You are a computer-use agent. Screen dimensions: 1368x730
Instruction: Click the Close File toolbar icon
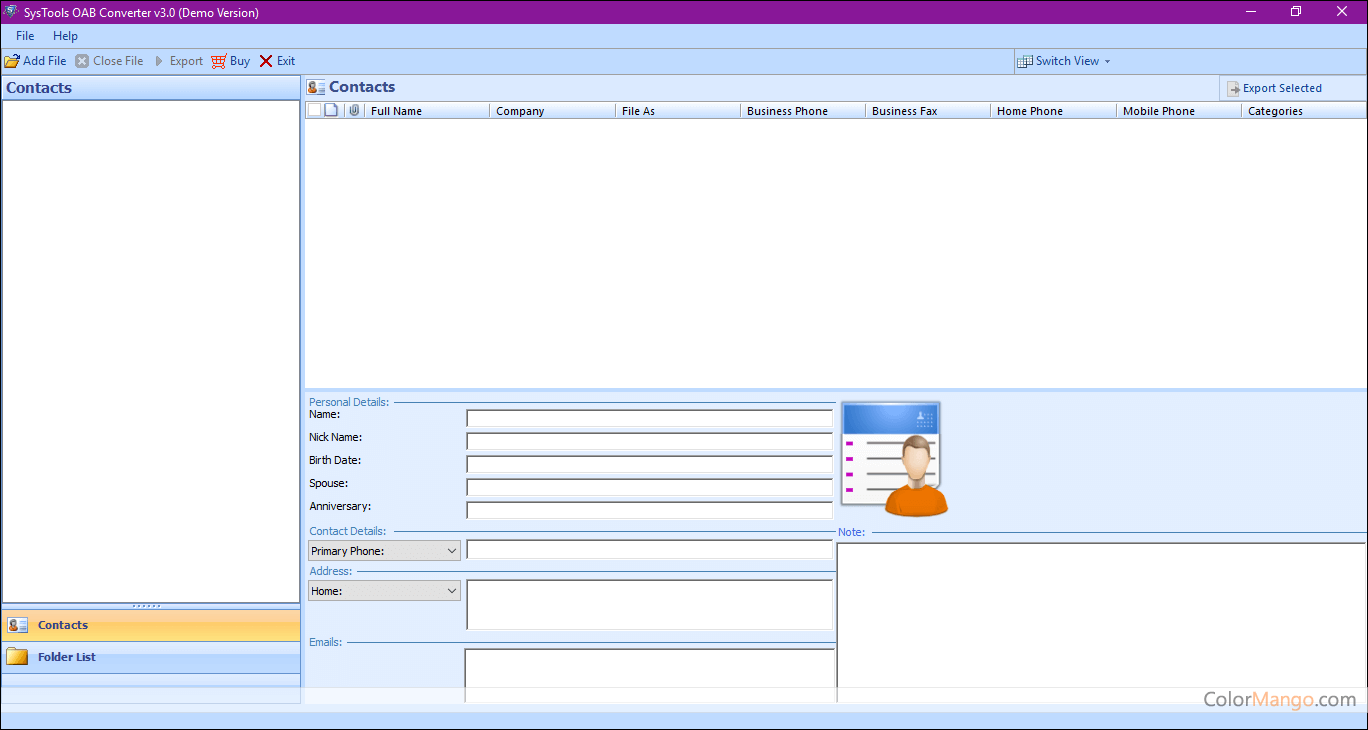82,61
